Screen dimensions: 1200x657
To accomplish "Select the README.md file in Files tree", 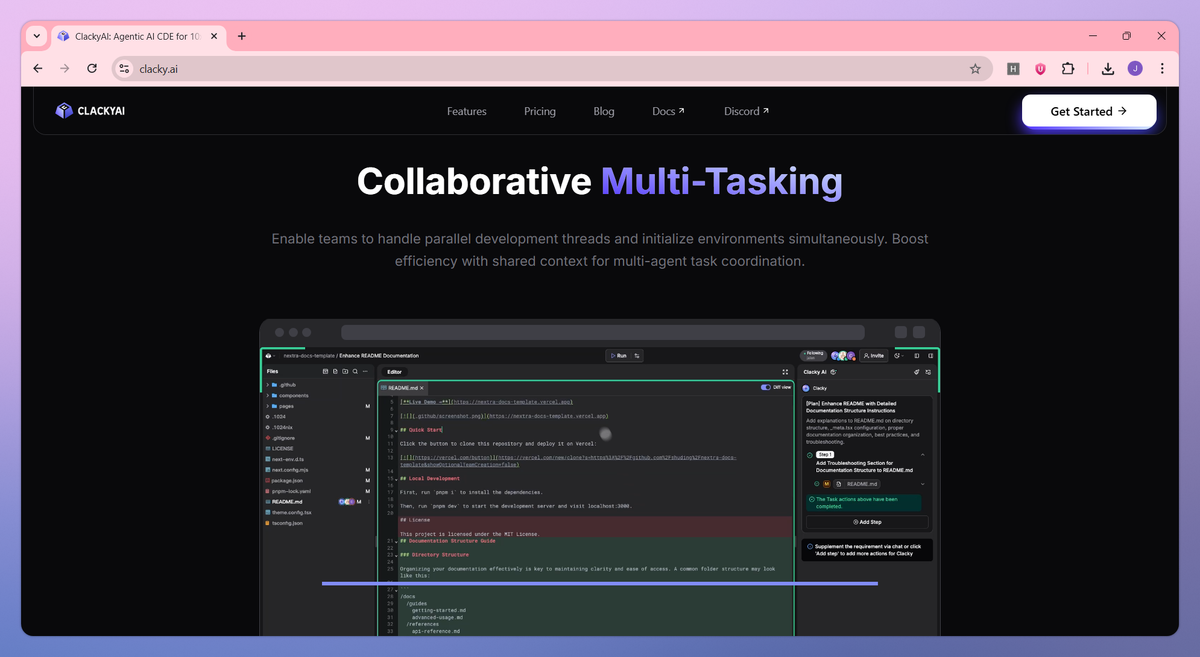I will point(288,501).
